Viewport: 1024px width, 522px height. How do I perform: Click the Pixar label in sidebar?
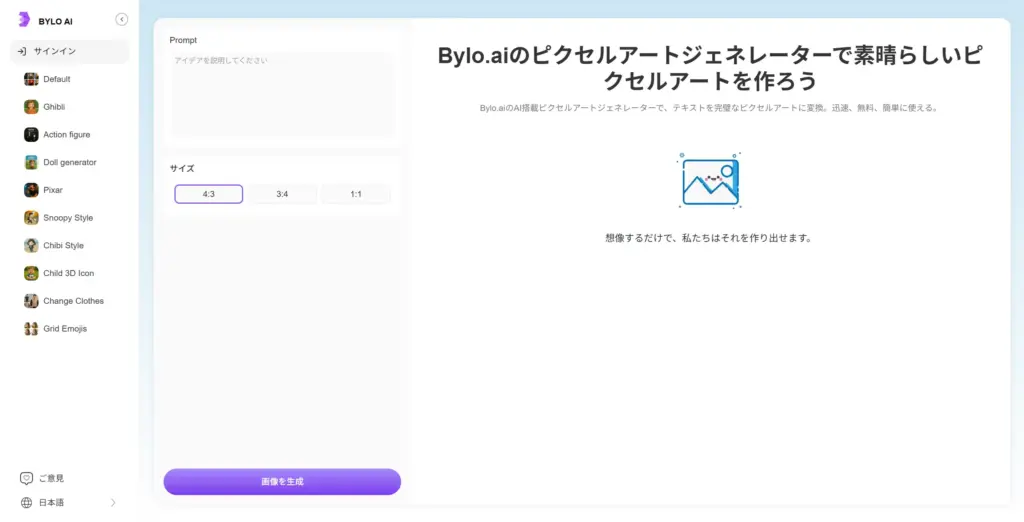[x=53, y=190]
